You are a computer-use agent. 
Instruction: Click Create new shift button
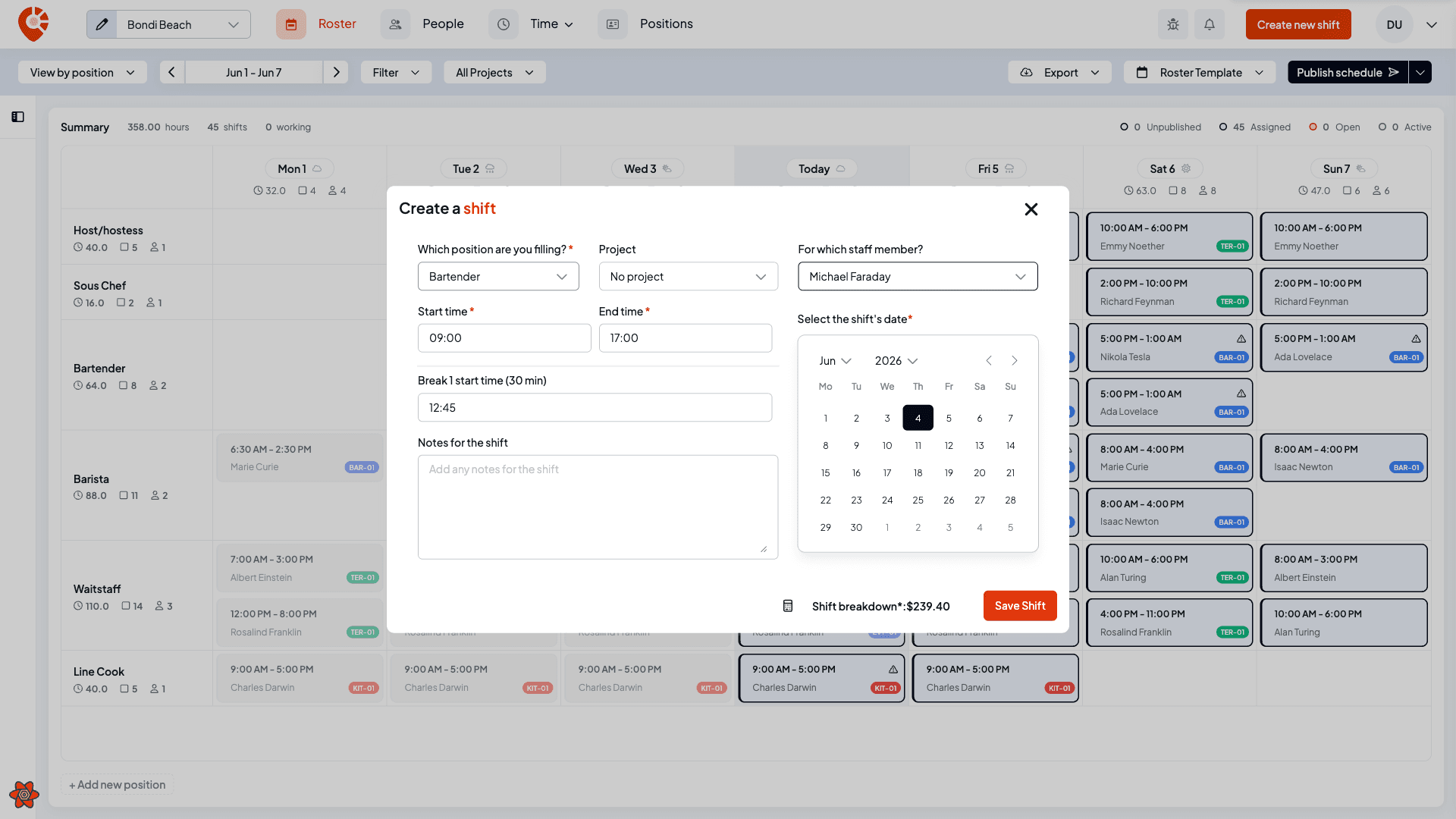tap(1298, 24)
